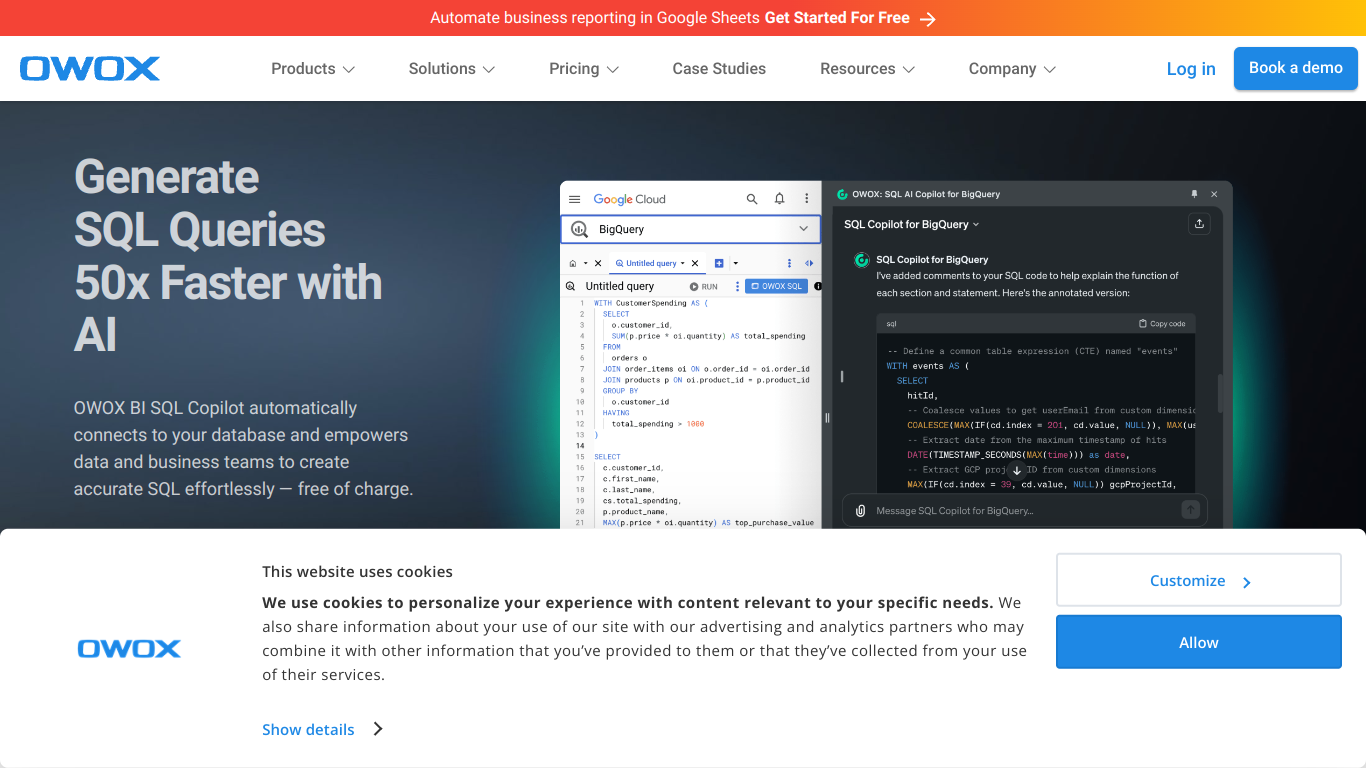This screenshot has height=768, width=1366.
Task: Click the blue new query plus icon
Action: pyautogui.click(x=719, y=263)
